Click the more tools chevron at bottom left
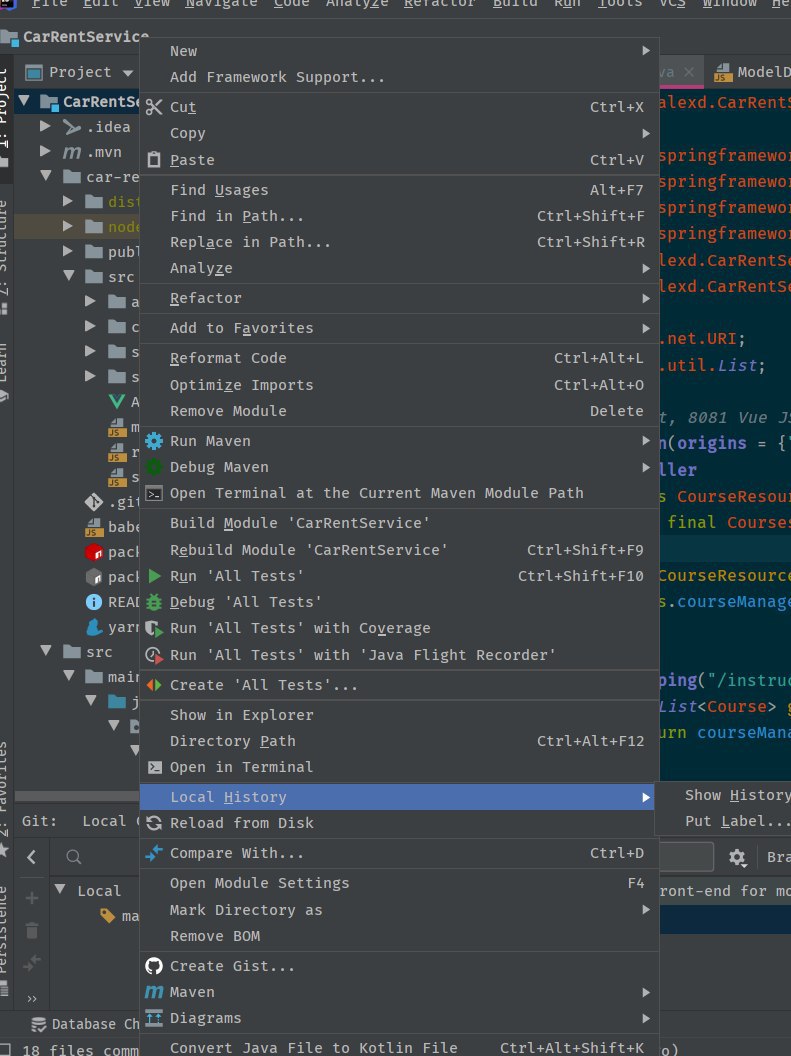The height and width of the screenshot is (1056, 791). (32, 999)
